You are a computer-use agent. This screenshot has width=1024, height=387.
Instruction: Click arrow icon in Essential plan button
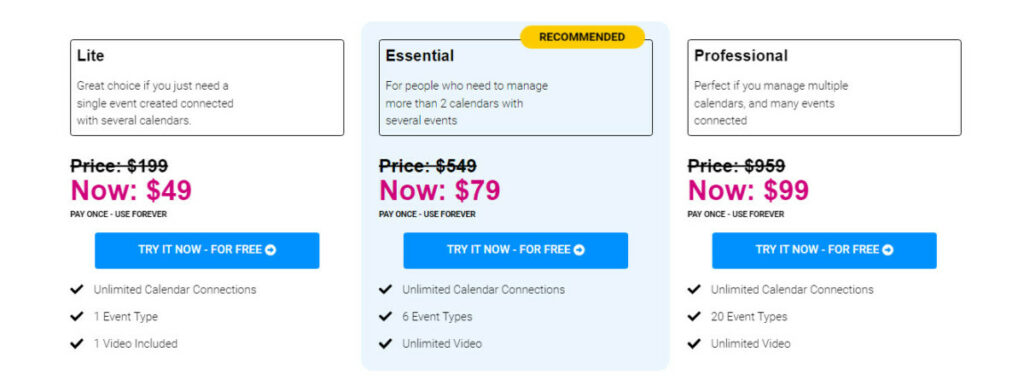click(579, 250)
